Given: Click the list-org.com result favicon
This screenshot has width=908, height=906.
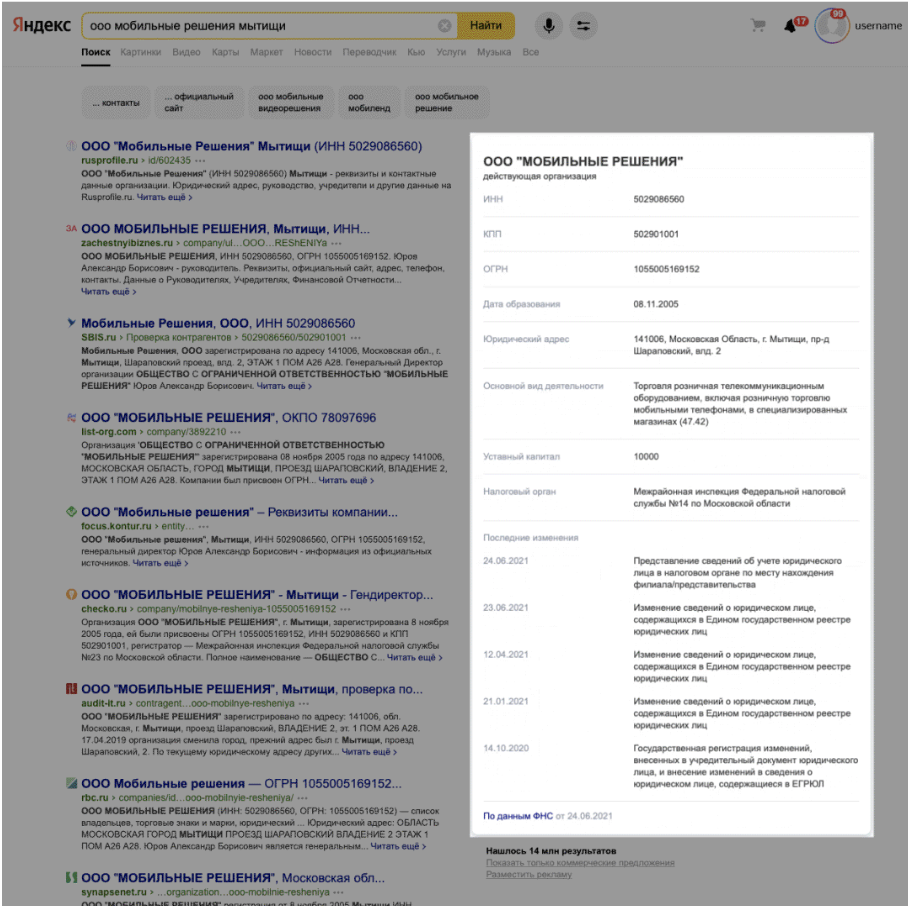Looking at the screenshot, I should [x=71, y=417].
